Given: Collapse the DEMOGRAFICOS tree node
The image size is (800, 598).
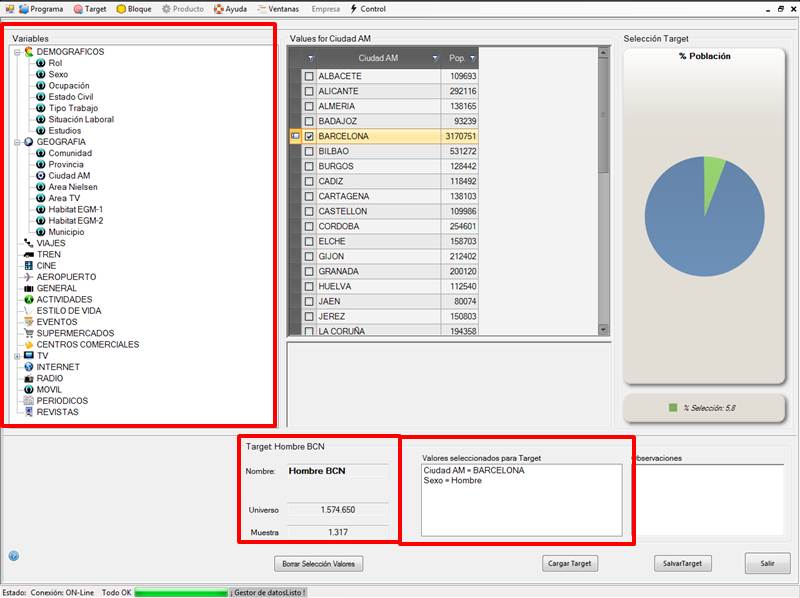Looking at the screenshot, I should pyautogui.click(x=17, y=52).
